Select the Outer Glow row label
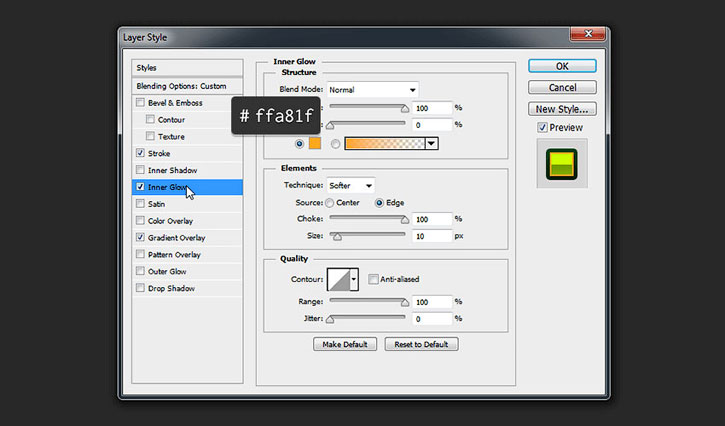 [x=167, y=272]
